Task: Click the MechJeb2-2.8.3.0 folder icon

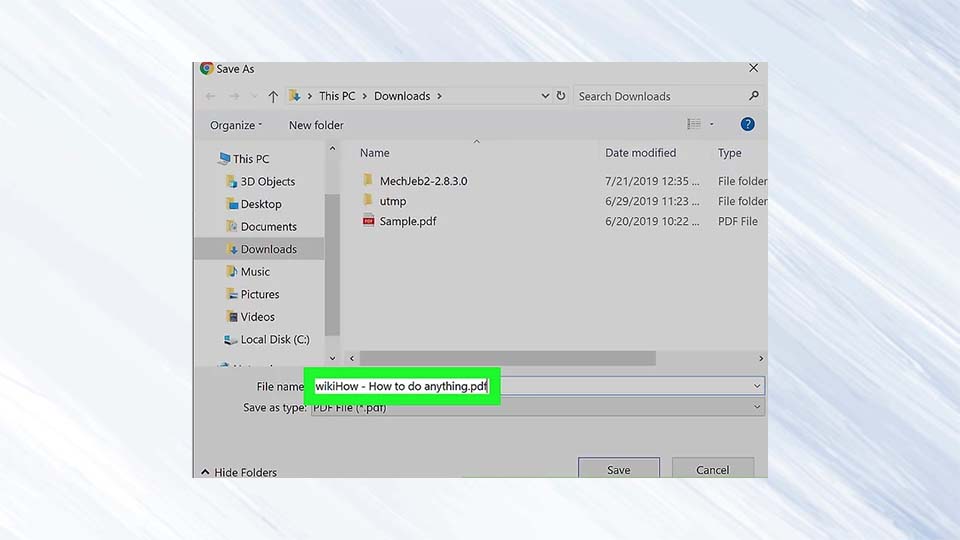Action: [x=367, y=180]
